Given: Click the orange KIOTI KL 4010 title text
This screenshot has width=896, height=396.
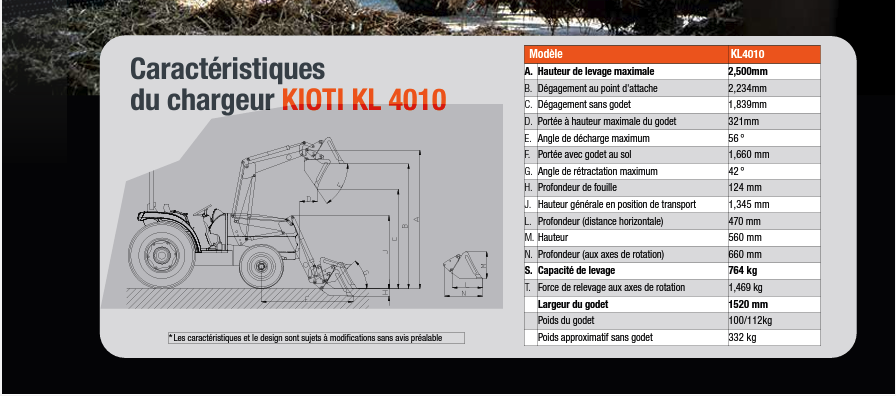Looking at the screenshot, I should click(364, 99).
